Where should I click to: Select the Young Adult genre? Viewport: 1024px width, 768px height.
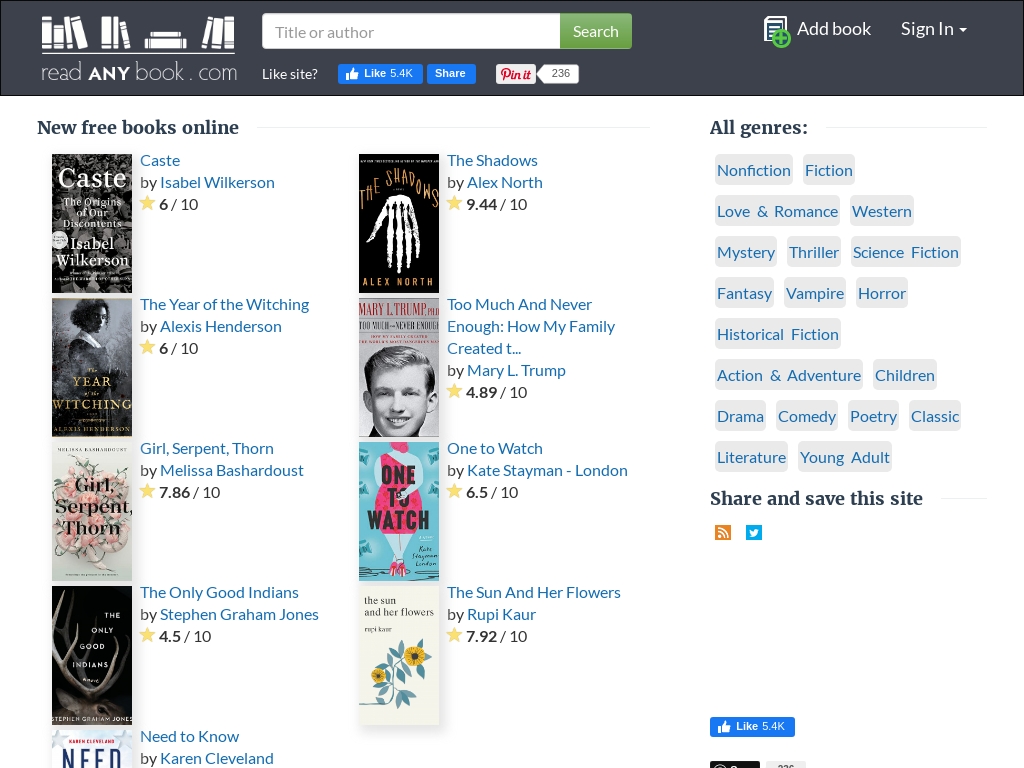[844, 458]
